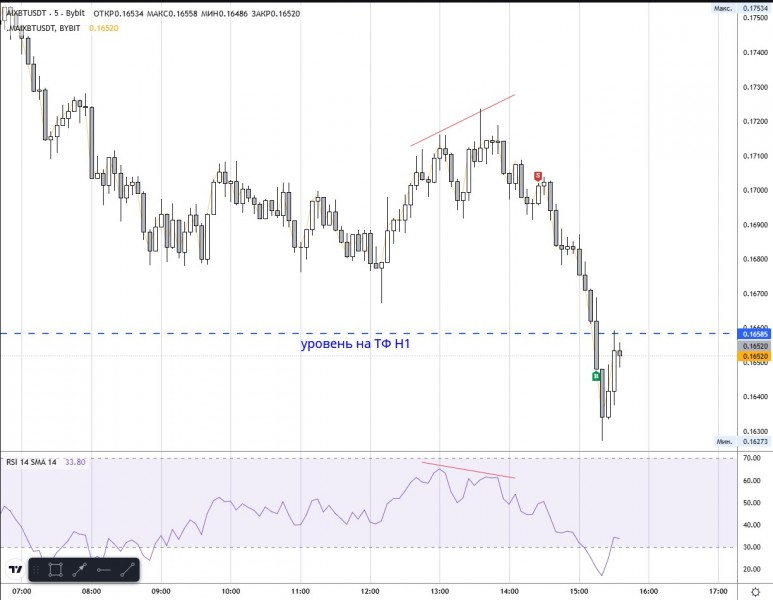Viewport: 773px width, 600px height.
Task: Select the Arrow drawing tool
Action: pyautogui.click(x=80, y=570)
